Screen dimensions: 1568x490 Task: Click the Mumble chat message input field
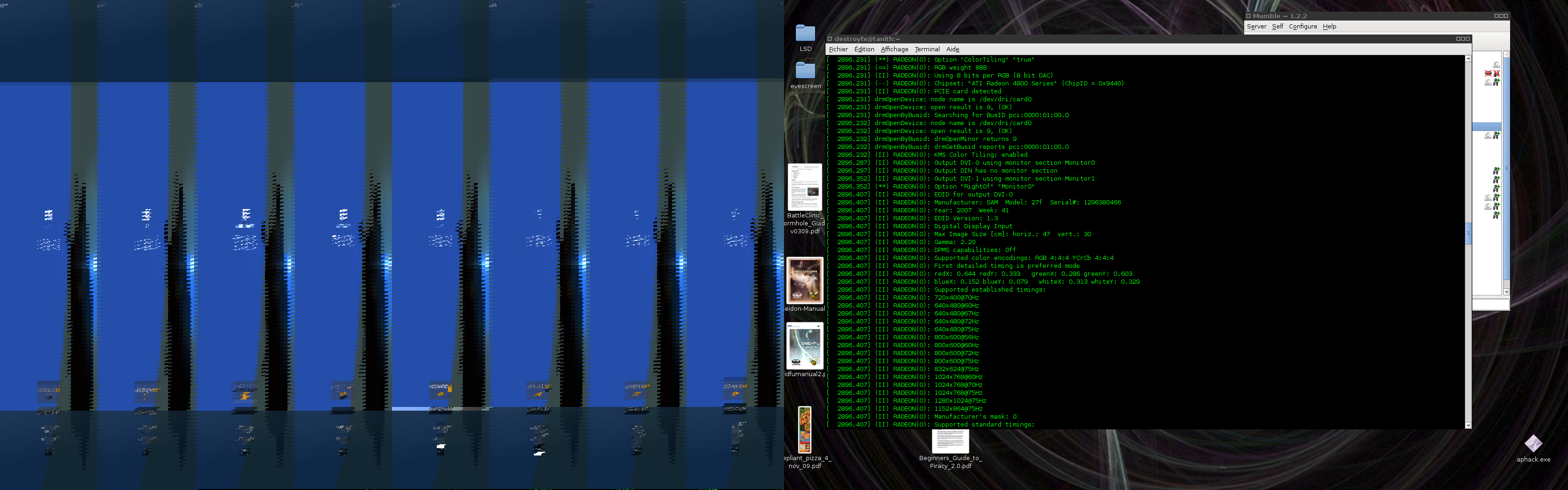1490,304
